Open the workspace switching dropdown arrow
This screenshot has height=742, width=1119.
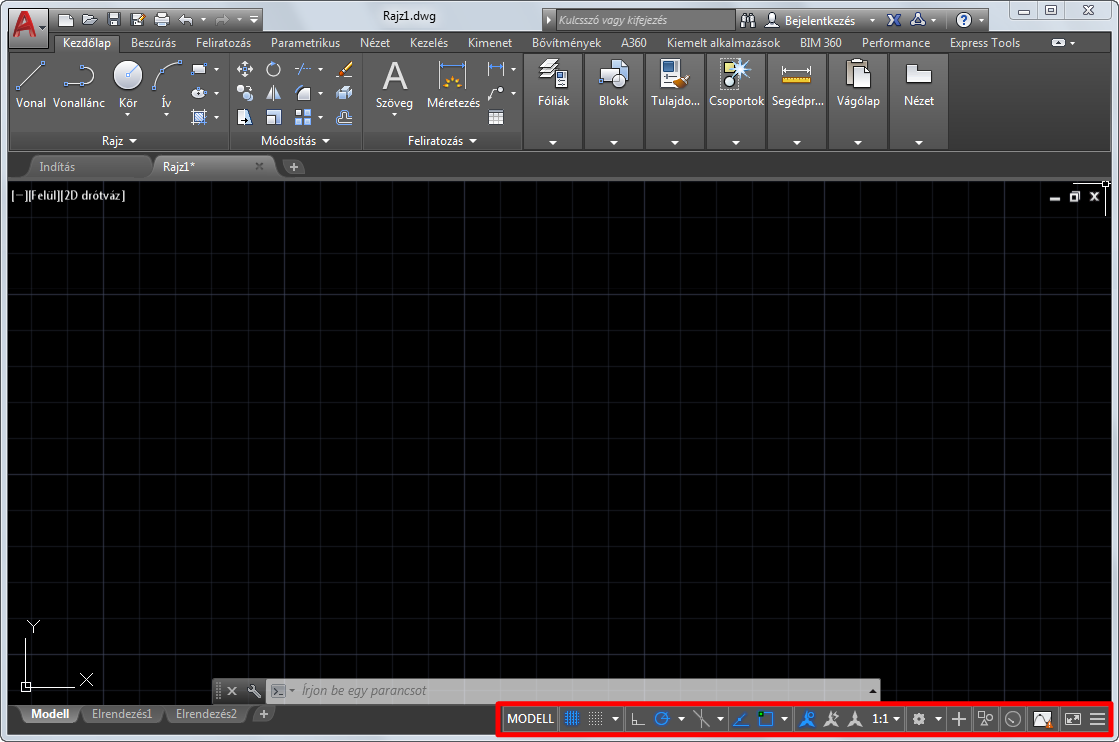pyautogui.click(x=938, y=719)
